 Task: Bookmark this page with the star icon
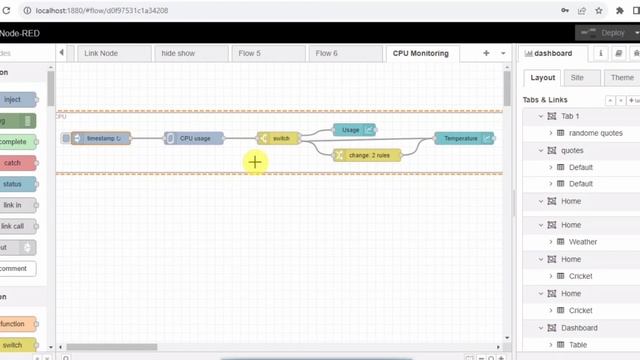(x=599, y=11)
